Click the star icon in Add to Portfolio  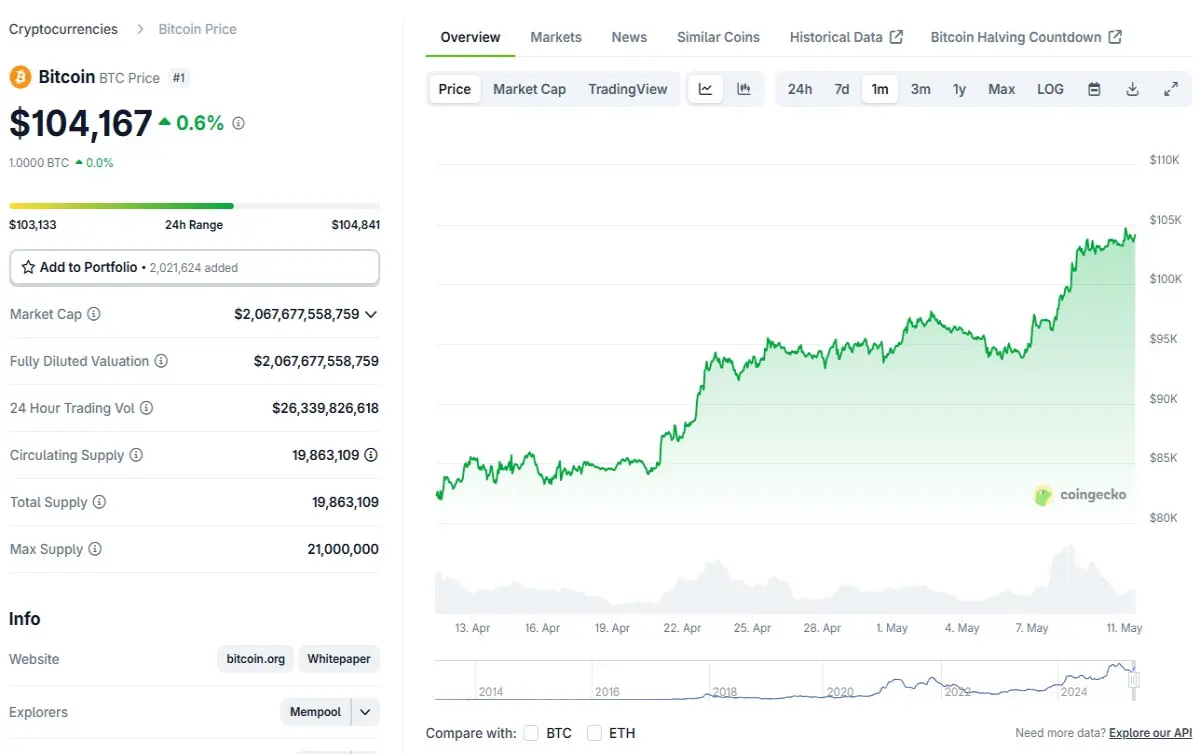pyautogui.click(x=28, y=267)
